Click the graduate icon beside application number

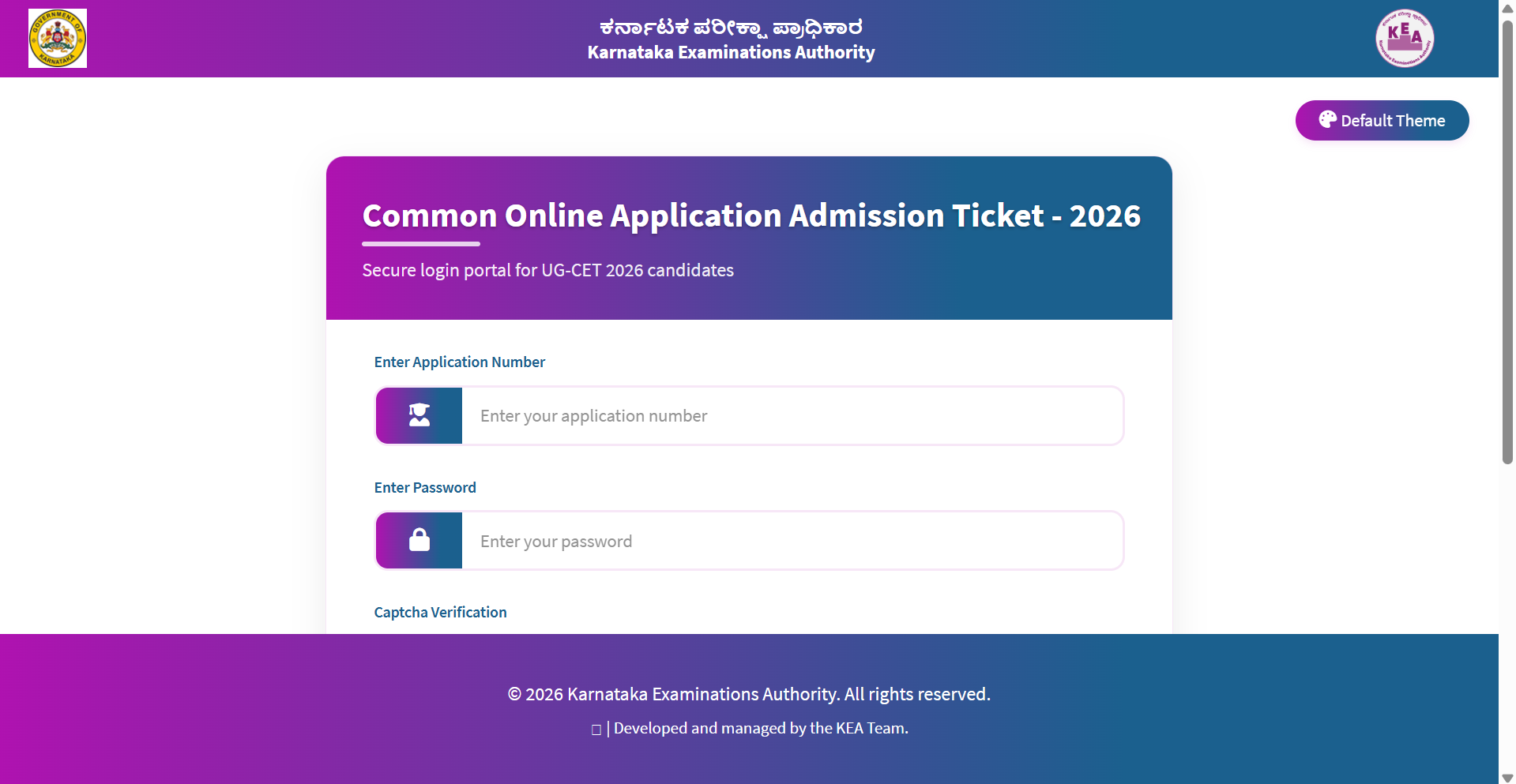(419, 415)
